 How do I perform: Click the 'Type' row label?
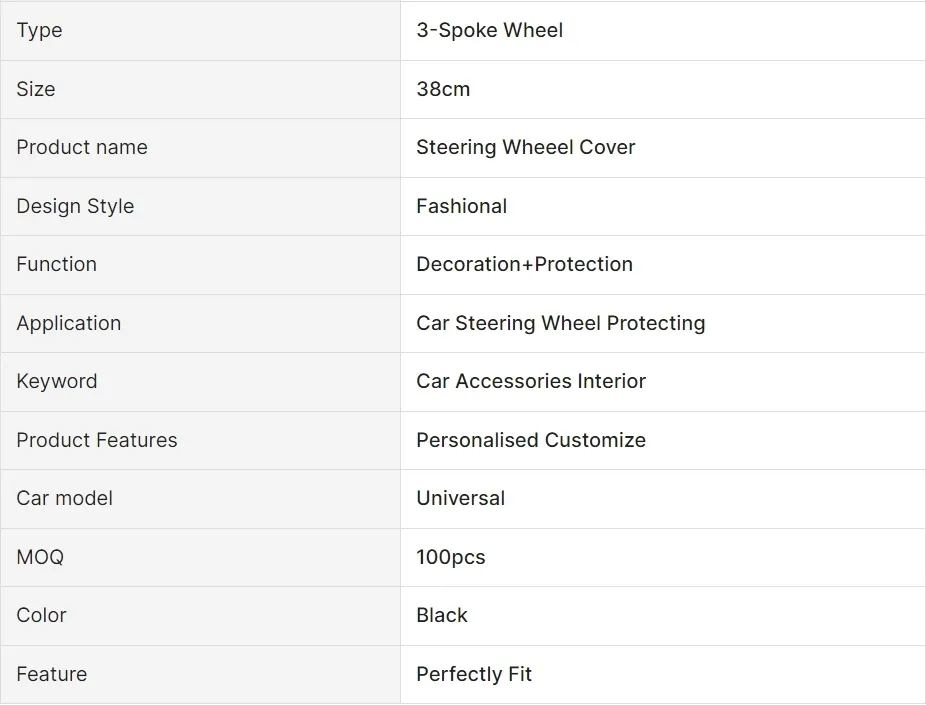pos(39,30)
